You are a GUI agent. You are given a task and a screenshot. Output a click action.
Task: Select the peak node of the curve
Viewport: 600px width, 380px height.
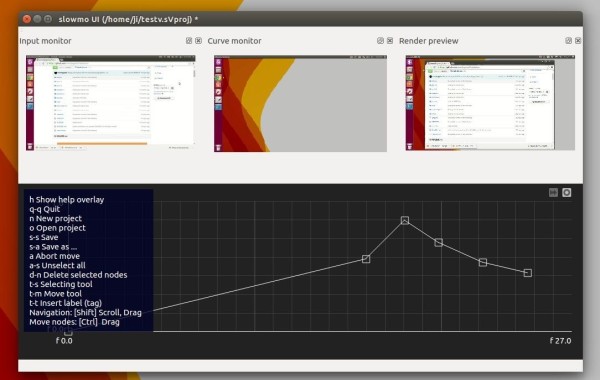click(x=405, y=220)
